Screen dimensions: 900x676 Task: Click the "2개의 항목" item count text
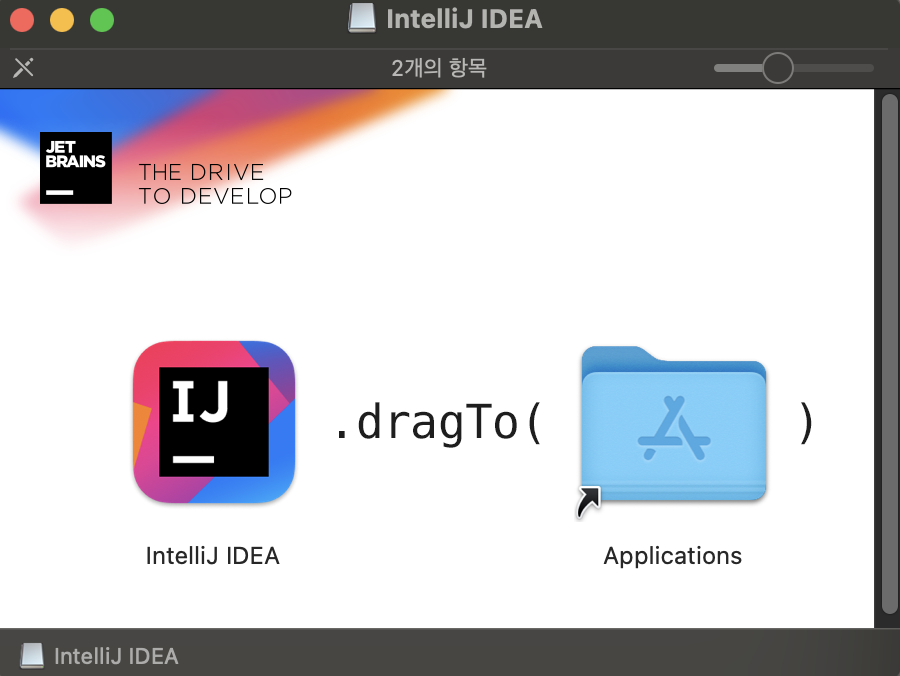439,68
